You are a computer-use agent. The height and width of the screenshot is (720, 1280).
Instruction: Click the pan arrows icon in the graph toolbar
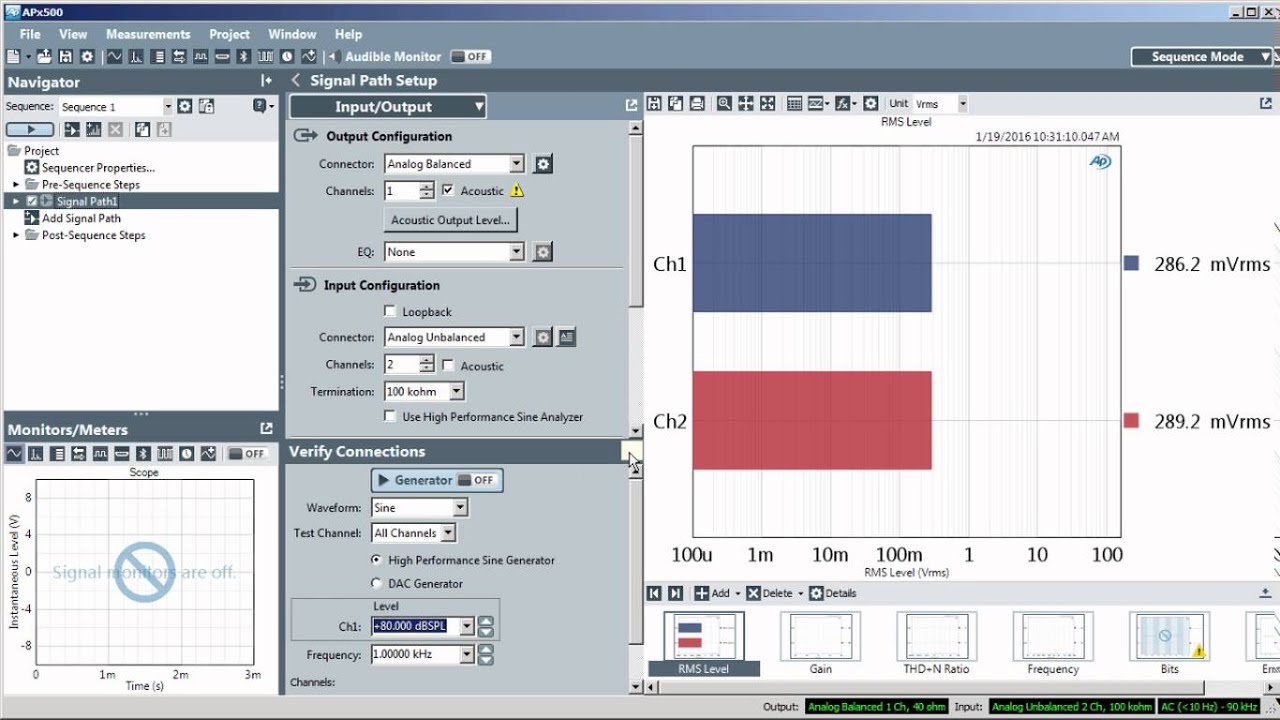pyautogui.click(x=746, y=103)
